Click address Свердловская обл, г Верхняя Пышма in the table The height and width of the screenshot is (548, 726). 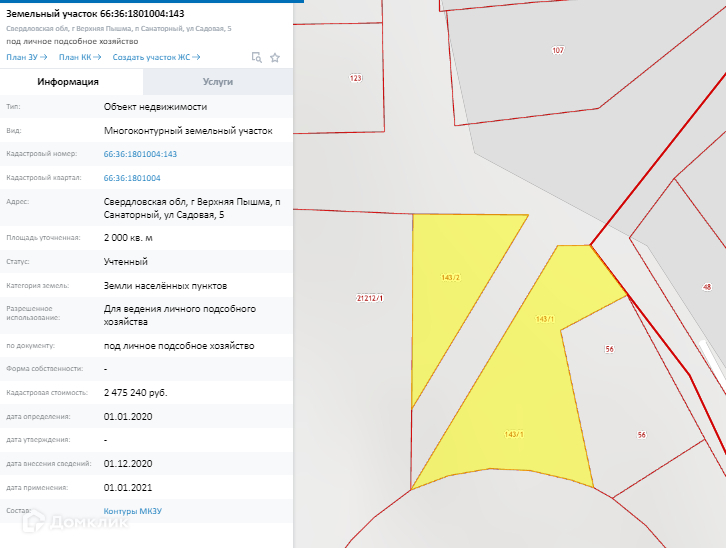coord(192,208)
